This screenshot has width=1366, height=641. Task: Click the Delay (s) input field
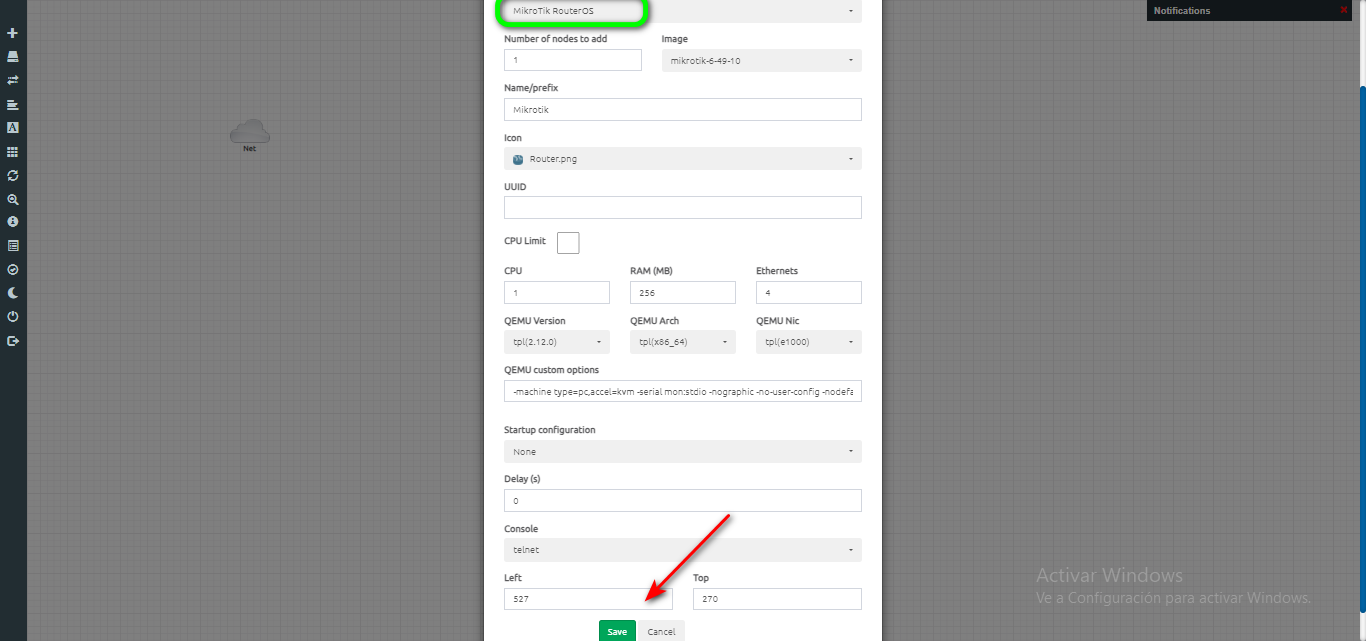click(x=683, y=500)
